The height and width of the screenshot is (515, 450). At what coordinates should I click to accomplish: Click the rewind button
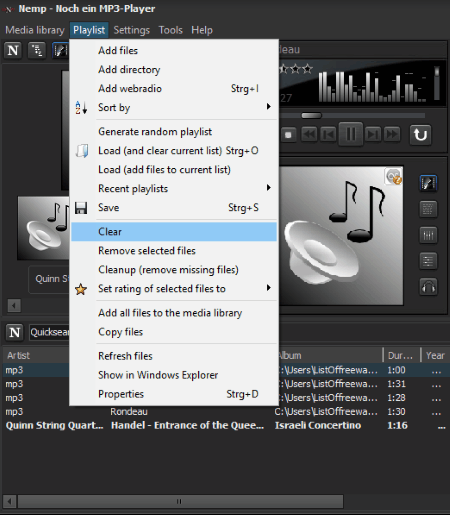click(x=309, y=135)
